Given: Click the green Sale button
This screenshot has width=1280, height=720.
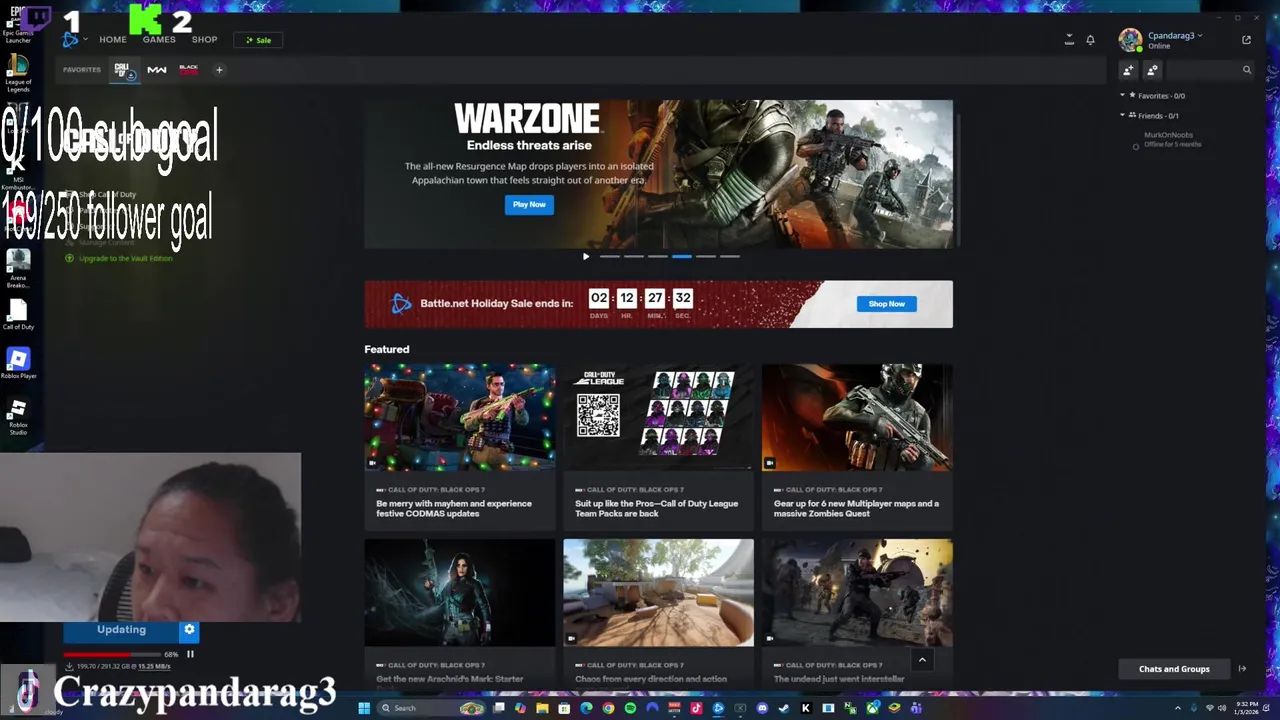Looking at the screenshot, I should [x=259, y=40].
